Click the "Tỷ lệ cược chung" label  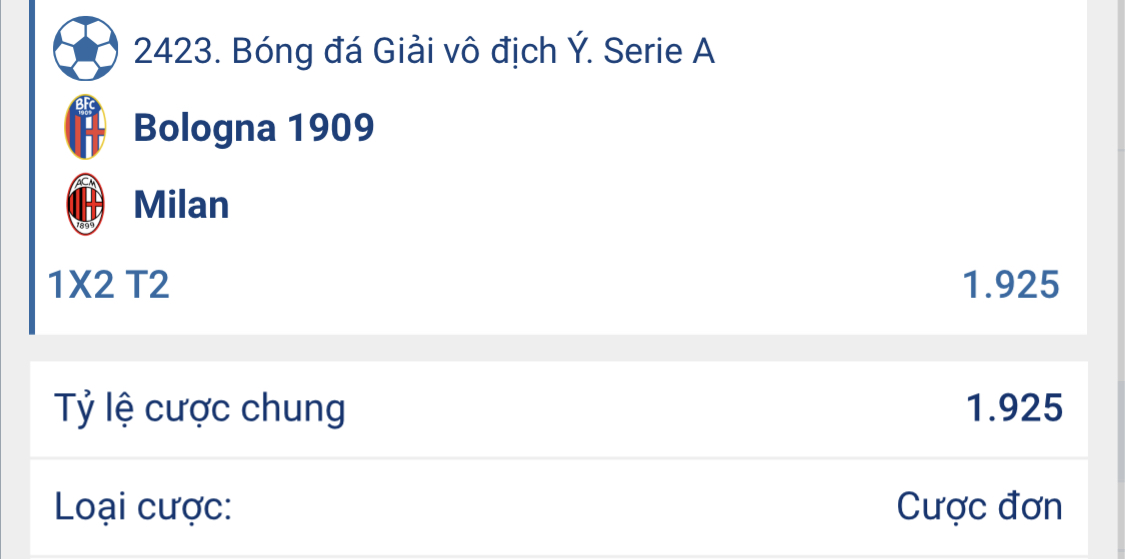(x=199, y=409)
